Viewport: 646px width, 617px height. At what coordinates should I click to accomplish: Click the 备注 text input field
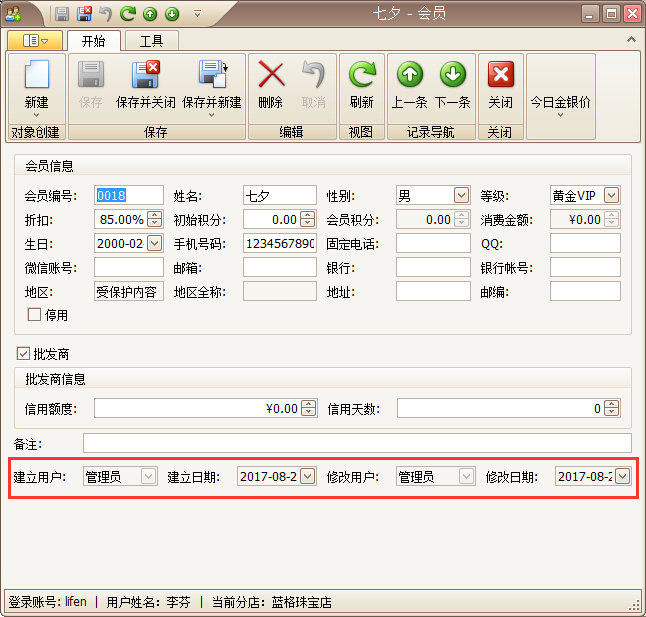pos(357,442)
